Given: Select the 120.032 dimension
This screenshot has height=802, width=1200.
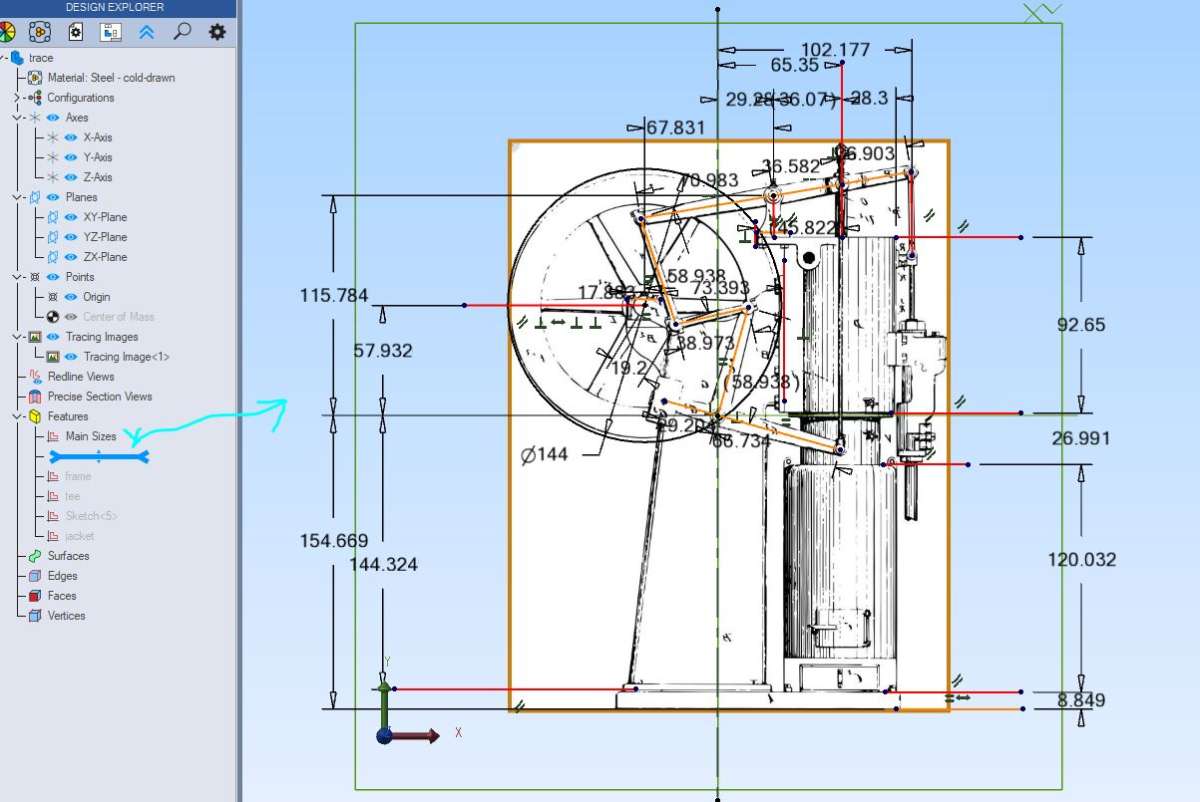Looking at the screenshot, I should coord(1081,559).
